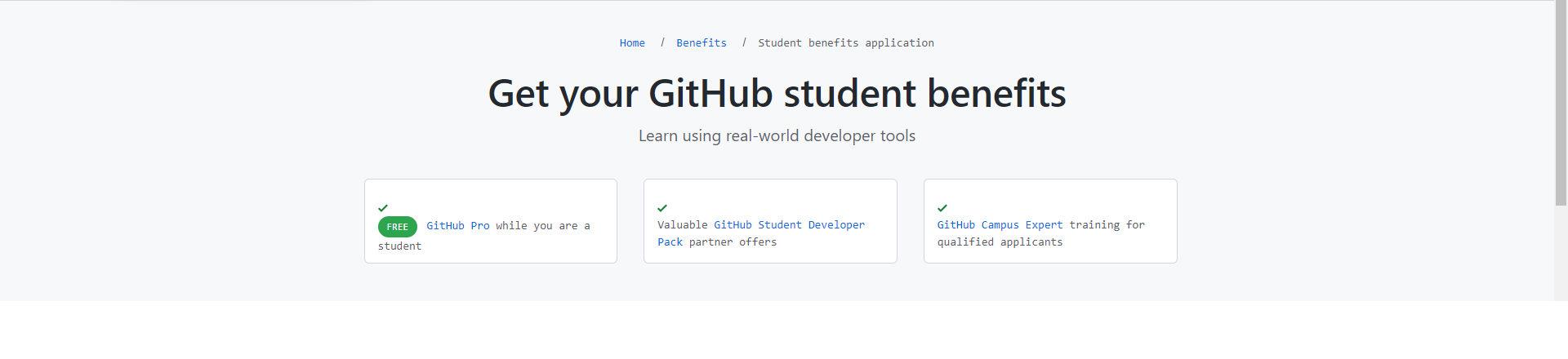Click the green FREE badge

(x=398, y=227)
